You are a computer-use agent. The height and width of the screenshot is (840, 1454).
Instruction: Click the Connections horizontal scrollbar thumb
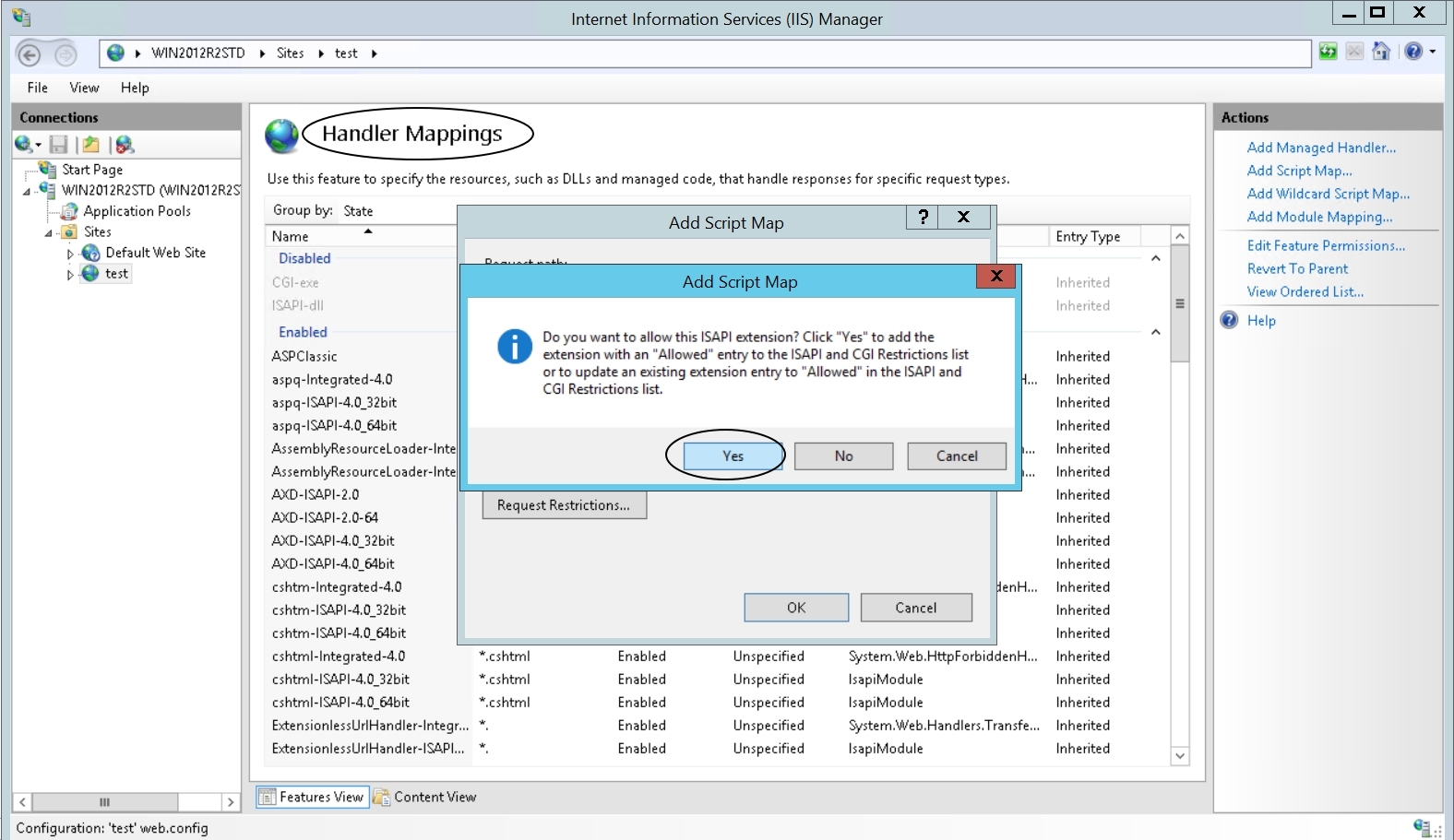105,802
